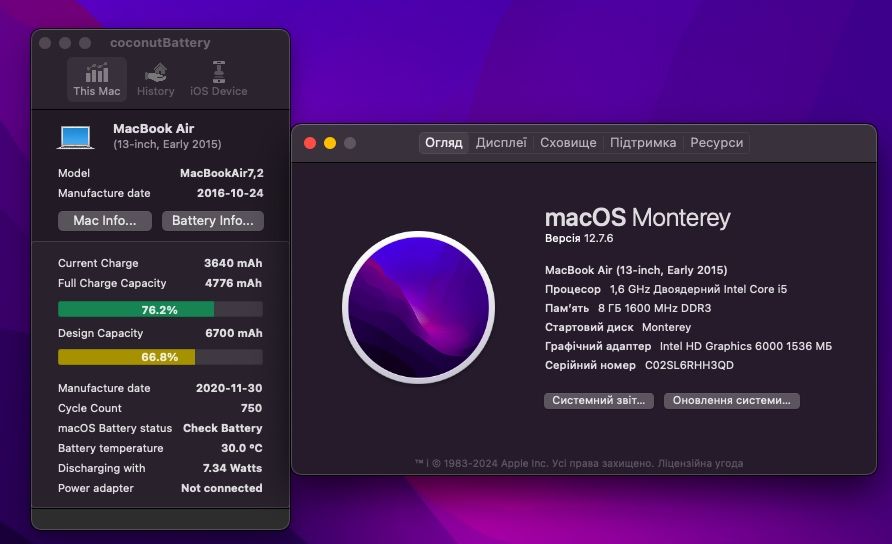Click the yellow 66.8% capacity bar

click(x=160, y=357)
